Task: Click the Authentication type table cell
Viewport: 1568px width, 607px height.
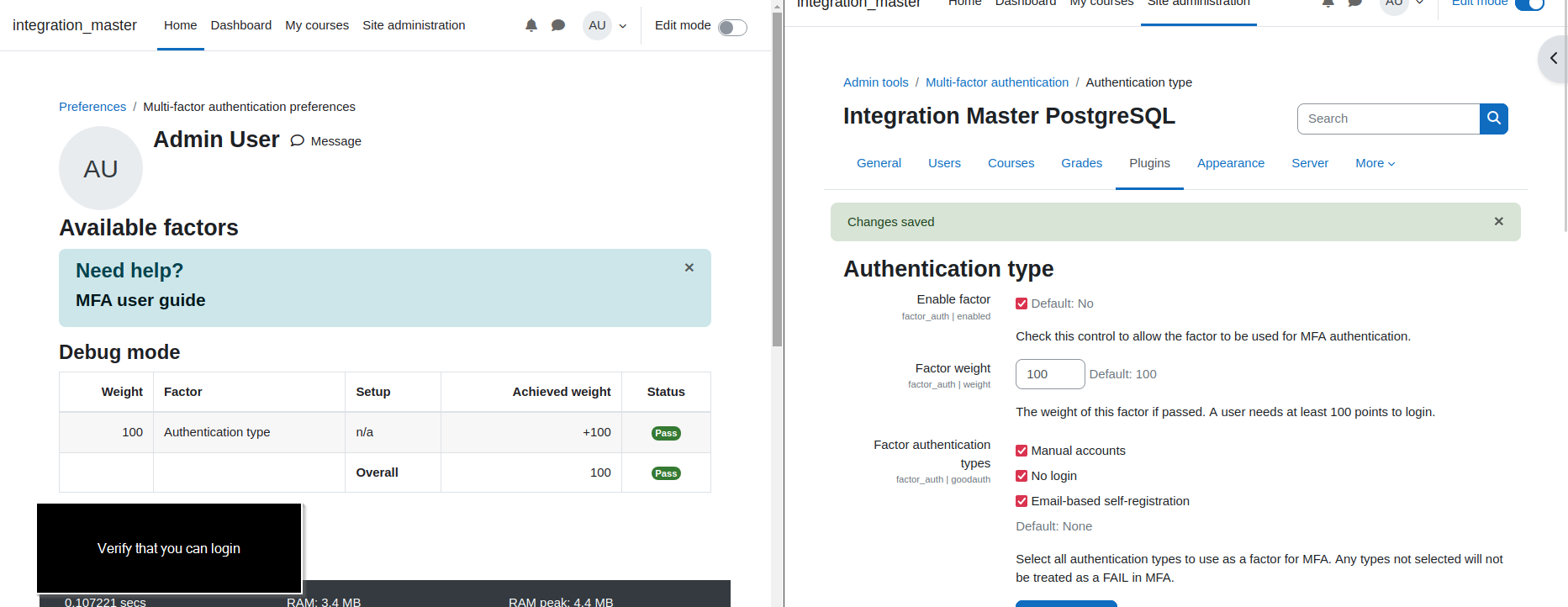Action: pyautogui.click(x=249, y=432)
